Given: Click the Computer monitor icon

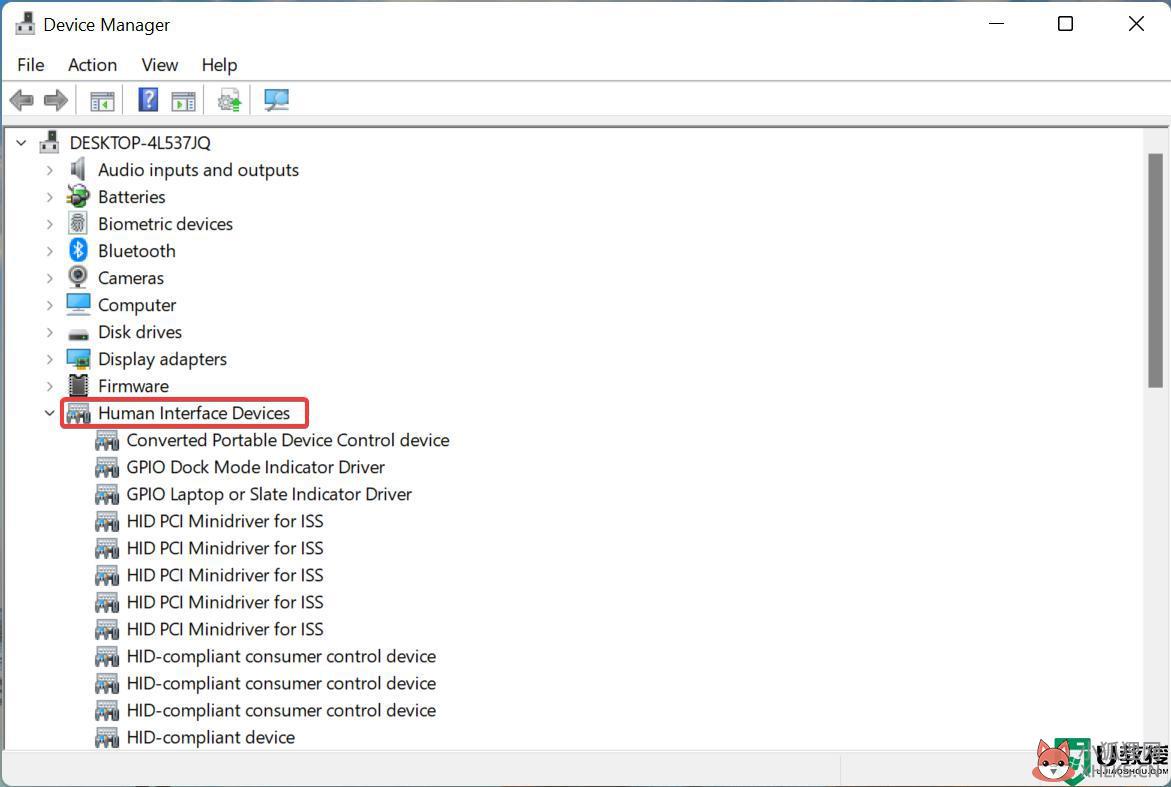Looking at the screenshot, I should pyautogui.click(x=78, y=305).
